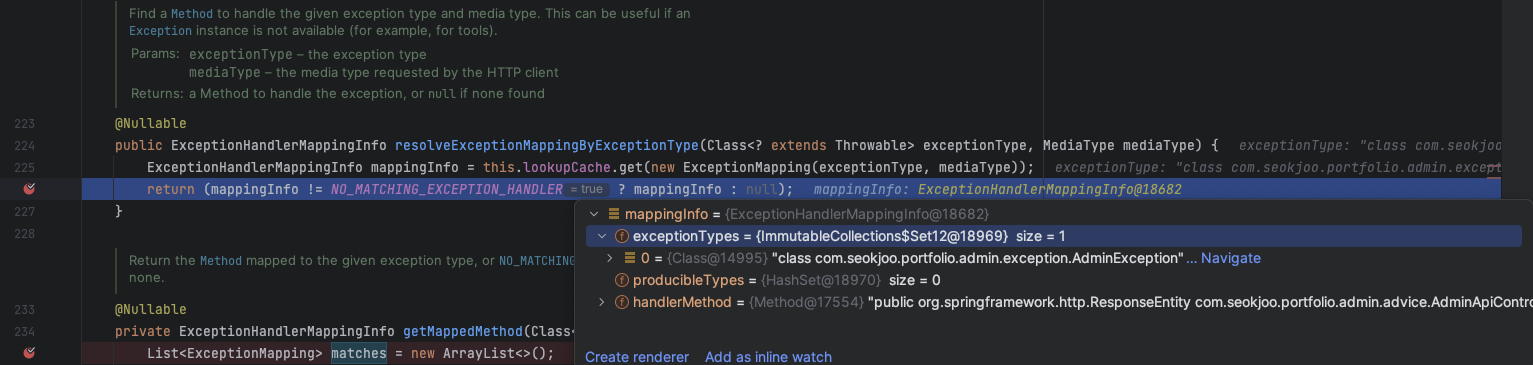Click the 'size = 1' value of exceptionTypes
Image resolution: width=1533 pixels, height=365 pixels.
tap(1041, 236)
